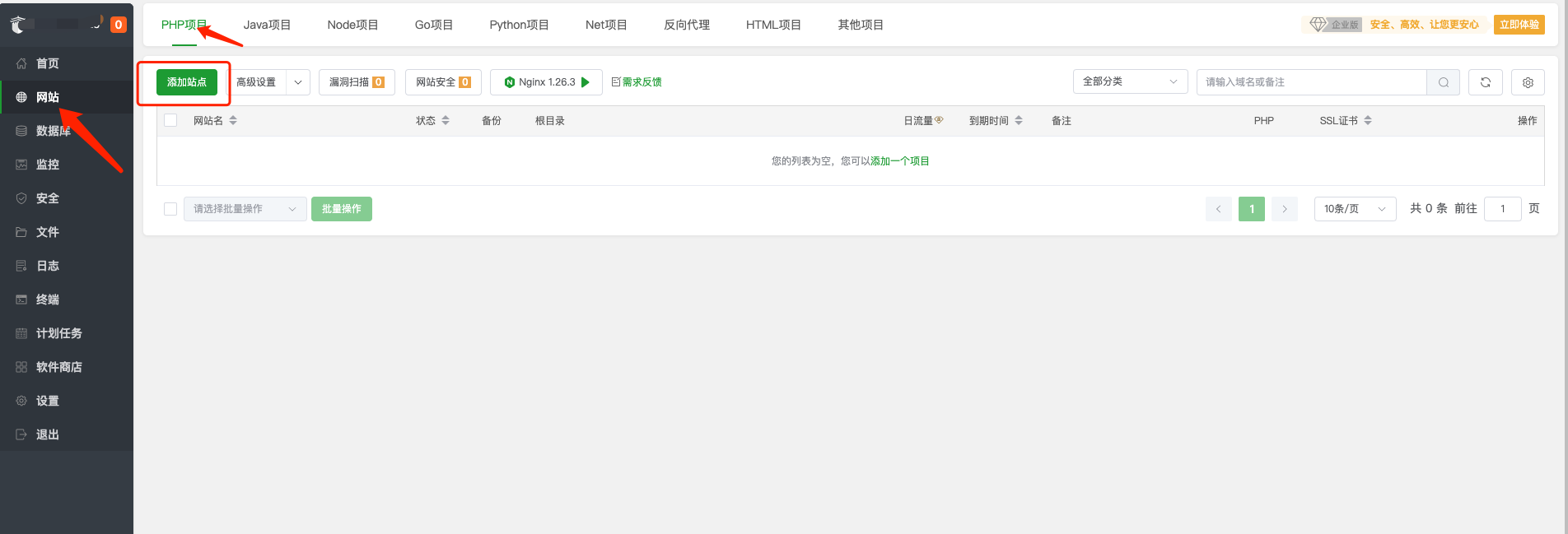Click 退出 to log out
This screenshot has width=1568, height=534.
[66, 434]
